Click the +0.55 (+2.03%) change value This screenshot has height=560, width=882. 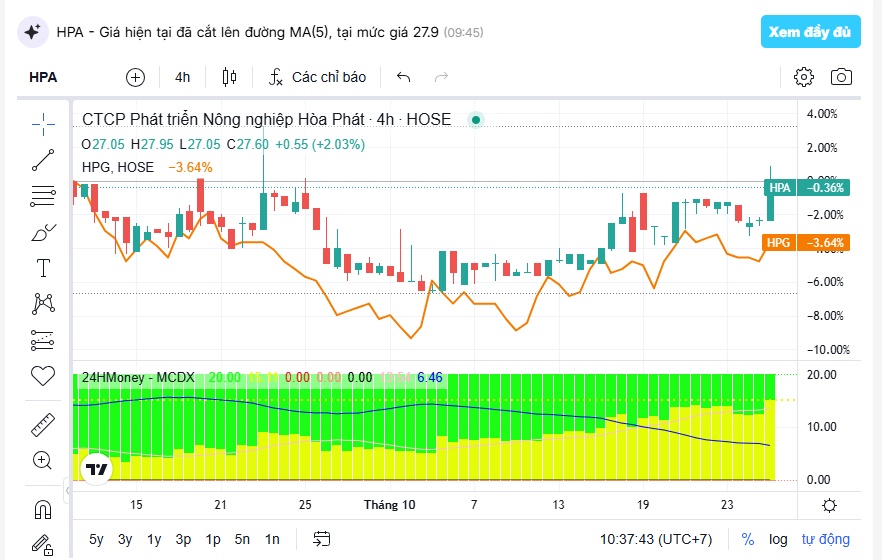tap(320, 144)
